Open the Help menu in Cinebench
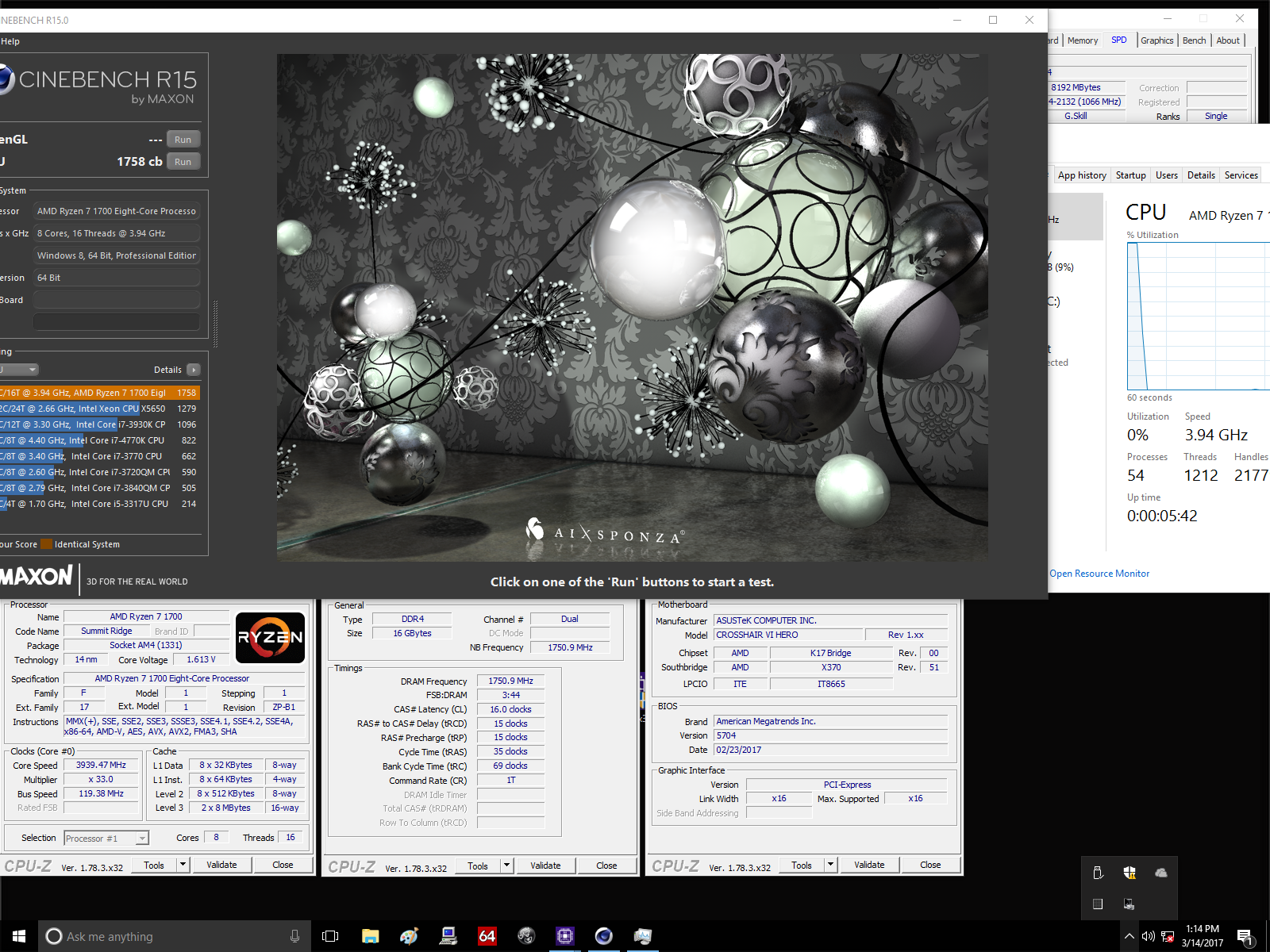The image size is (1270, 952). pos(10,41)
